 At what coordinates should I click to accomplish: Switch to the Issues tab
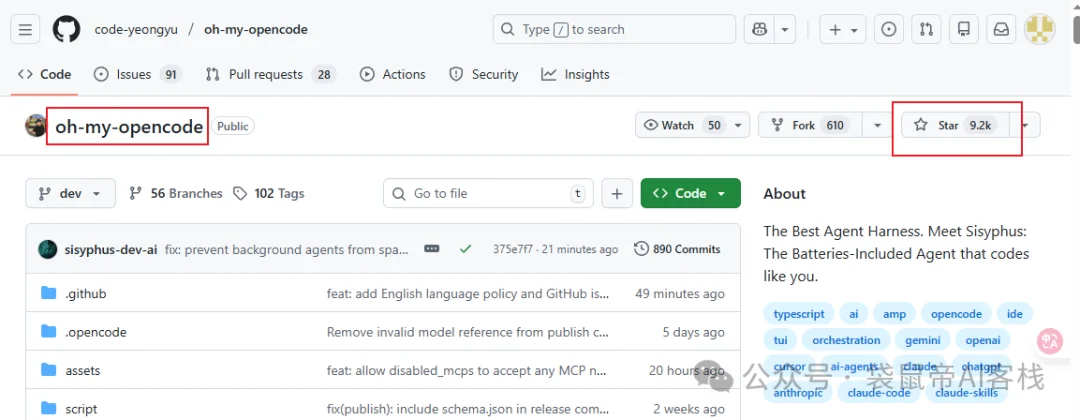pos(137,74)
